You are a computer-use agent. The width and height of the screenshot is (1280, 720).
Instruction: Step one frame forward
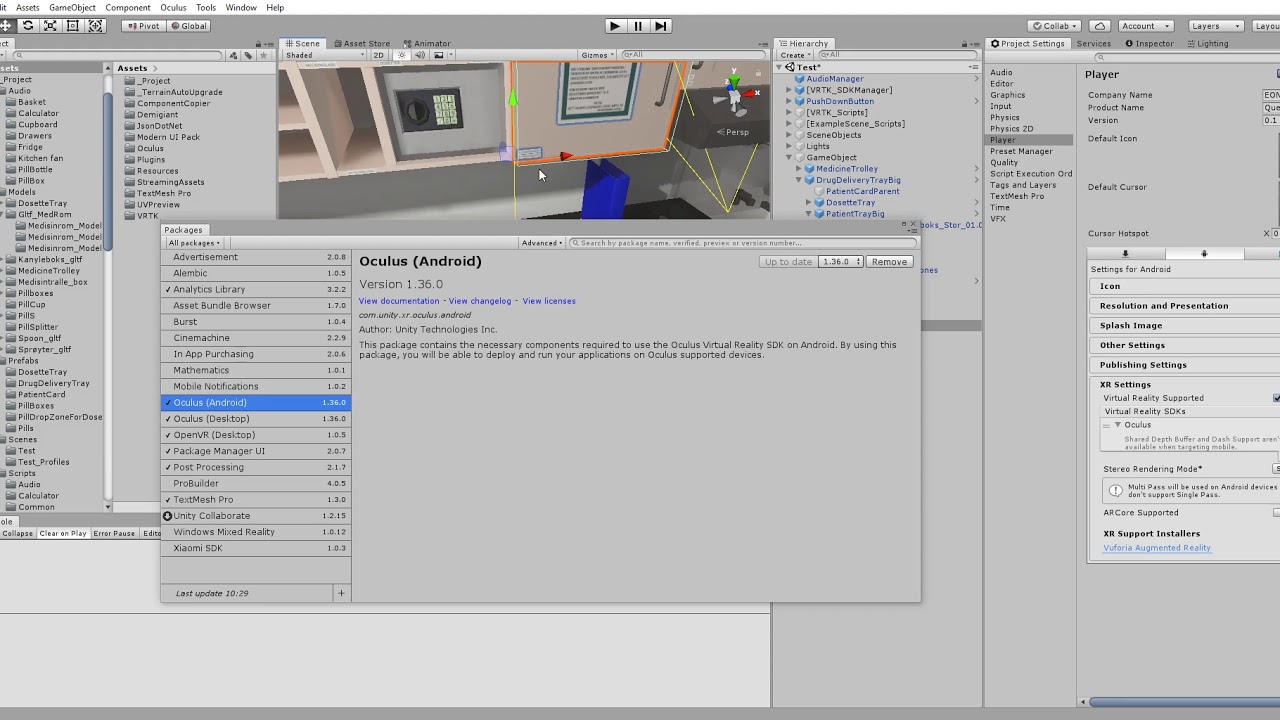[x=660, y=26]
